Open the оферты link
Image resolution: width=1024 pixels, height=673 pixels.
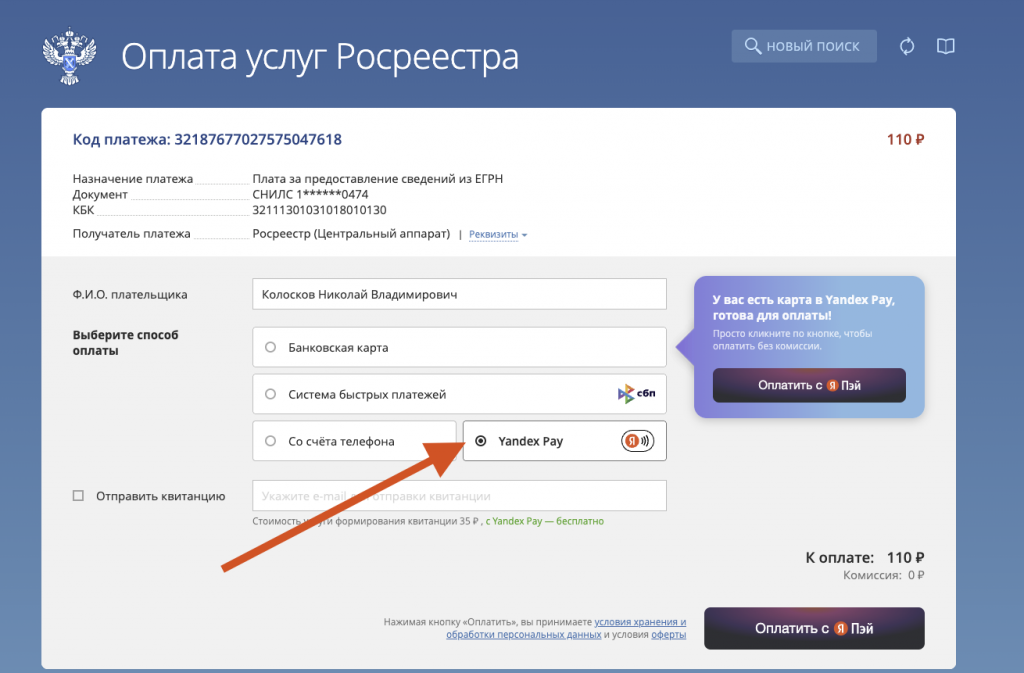(669, 634)
